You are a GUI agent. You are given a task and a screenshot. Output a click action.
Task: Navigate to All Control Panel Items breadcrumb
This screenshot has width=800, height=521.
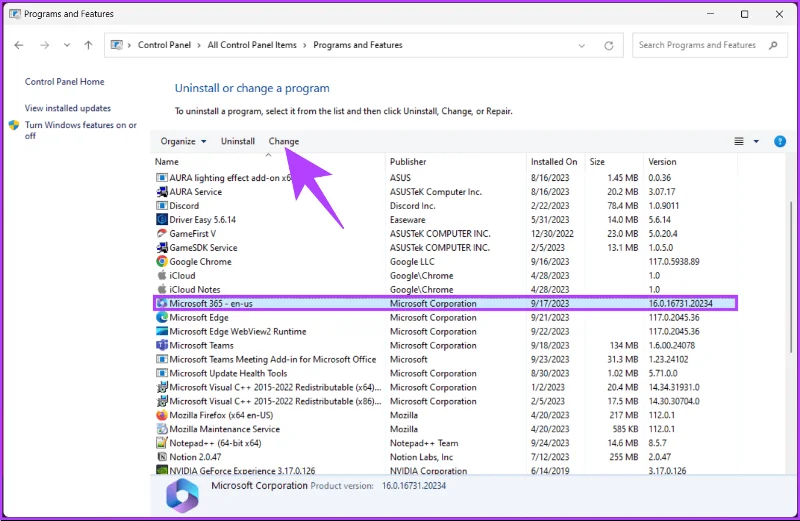coord(252,45)
